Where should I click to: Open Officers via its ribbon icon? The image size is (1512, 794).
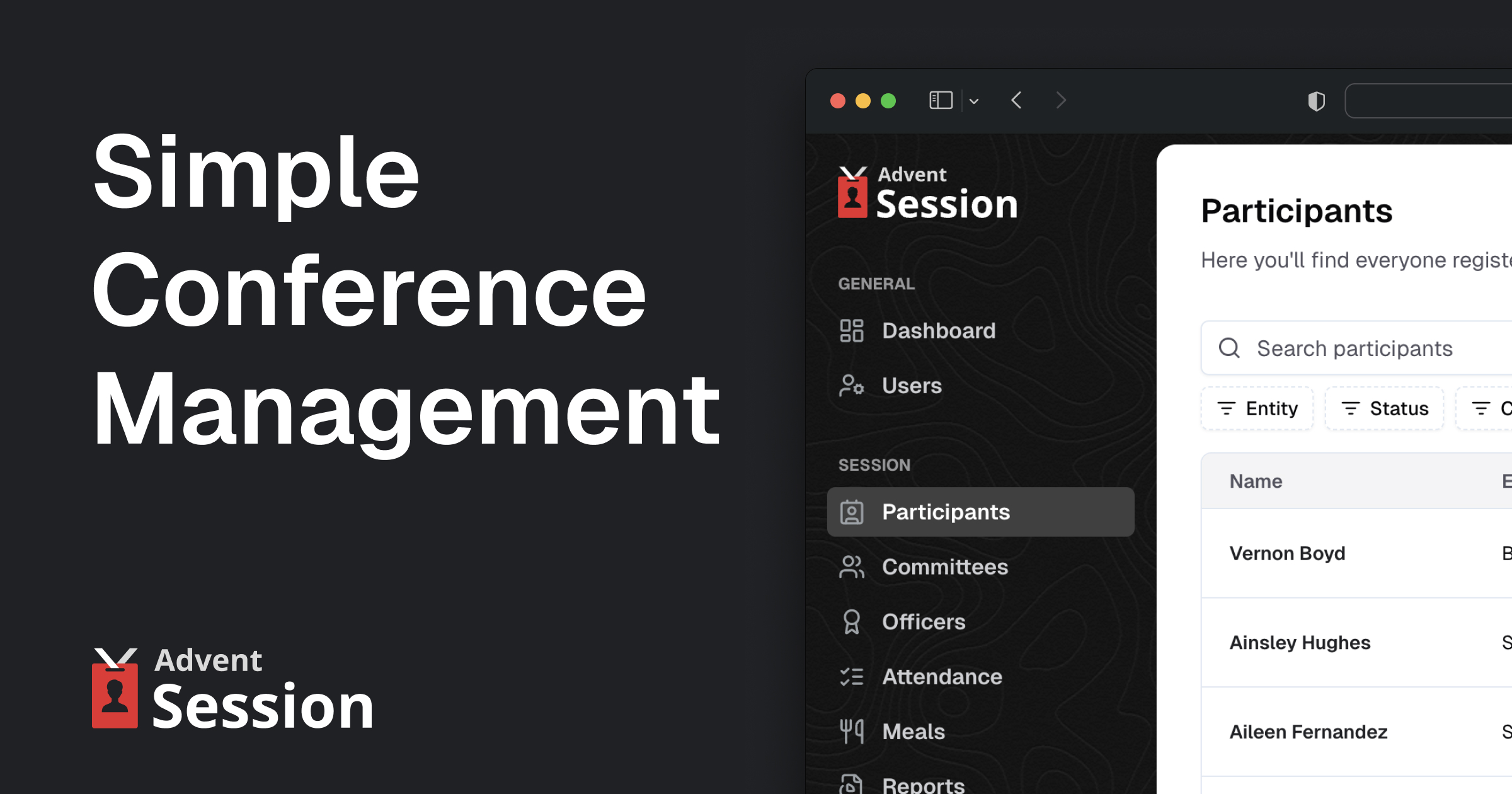pyautogui.click(x=851, y=621)
